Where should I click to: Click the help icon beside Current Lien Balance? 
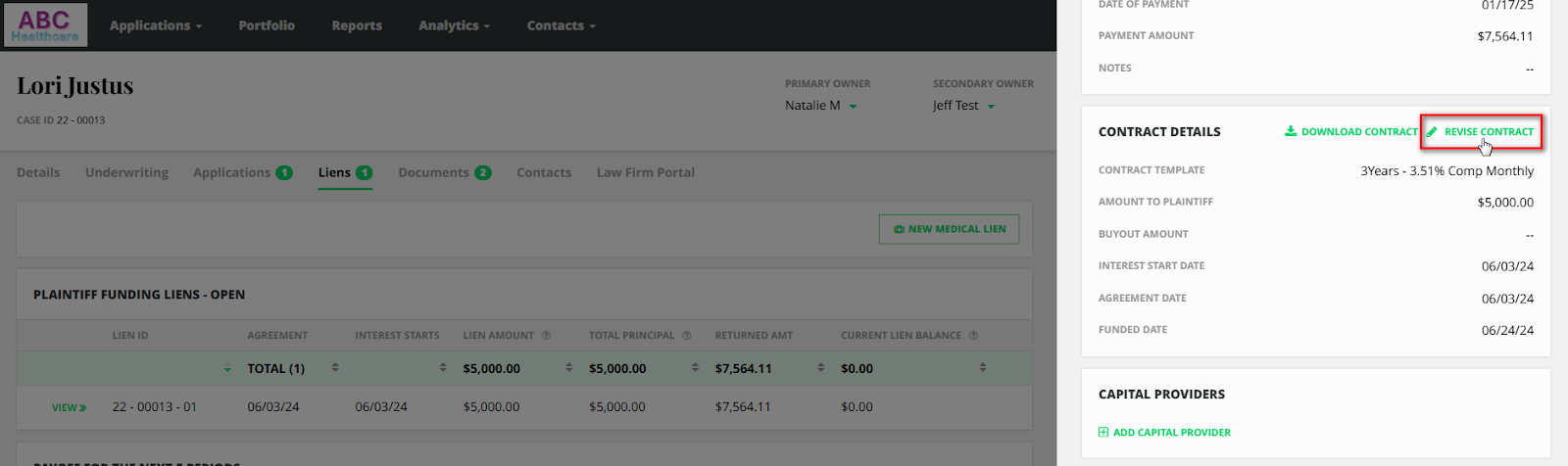973,336
